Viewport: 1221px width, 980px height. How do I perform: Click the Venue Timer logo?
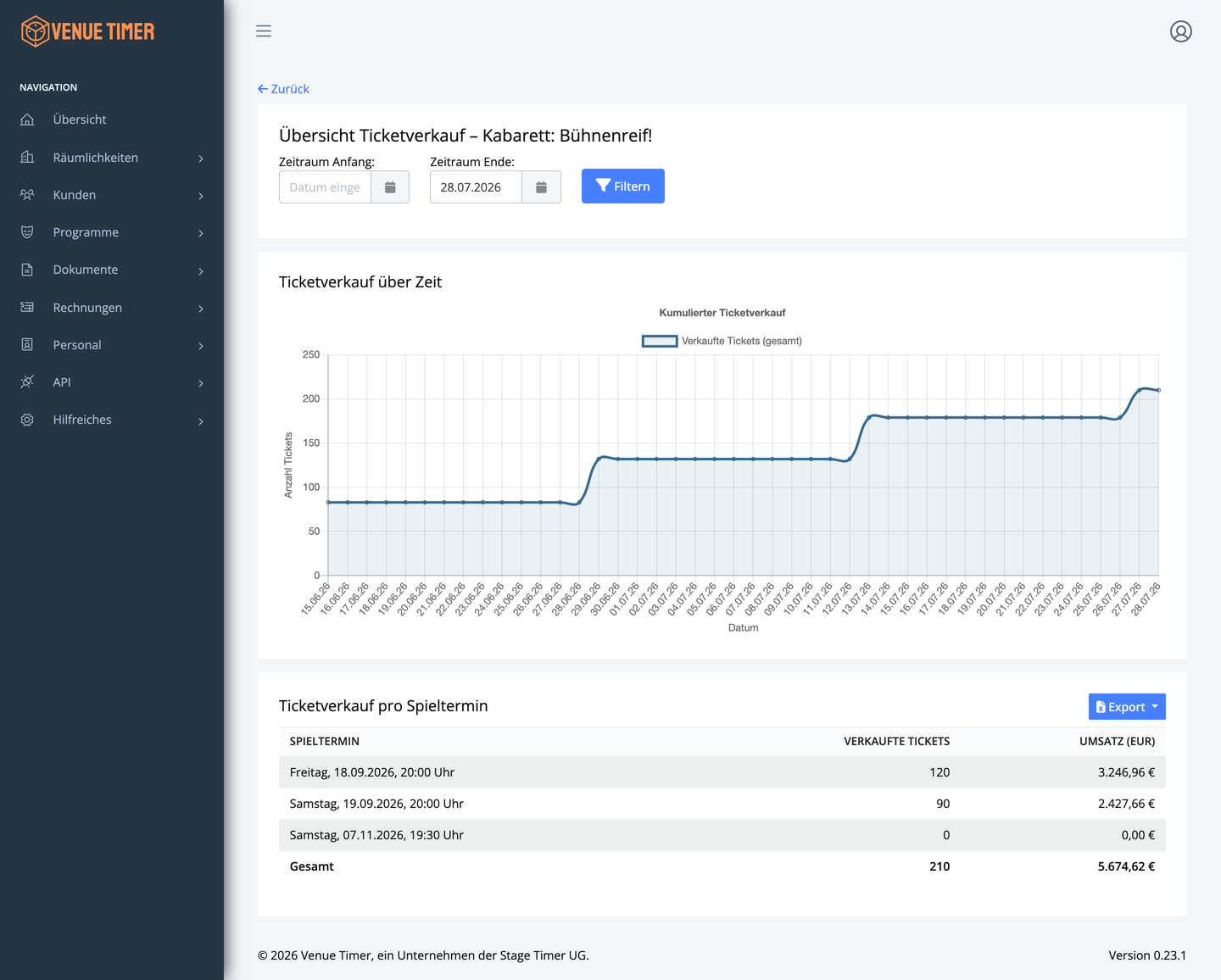pyautogui.click(x=88, y=31)
